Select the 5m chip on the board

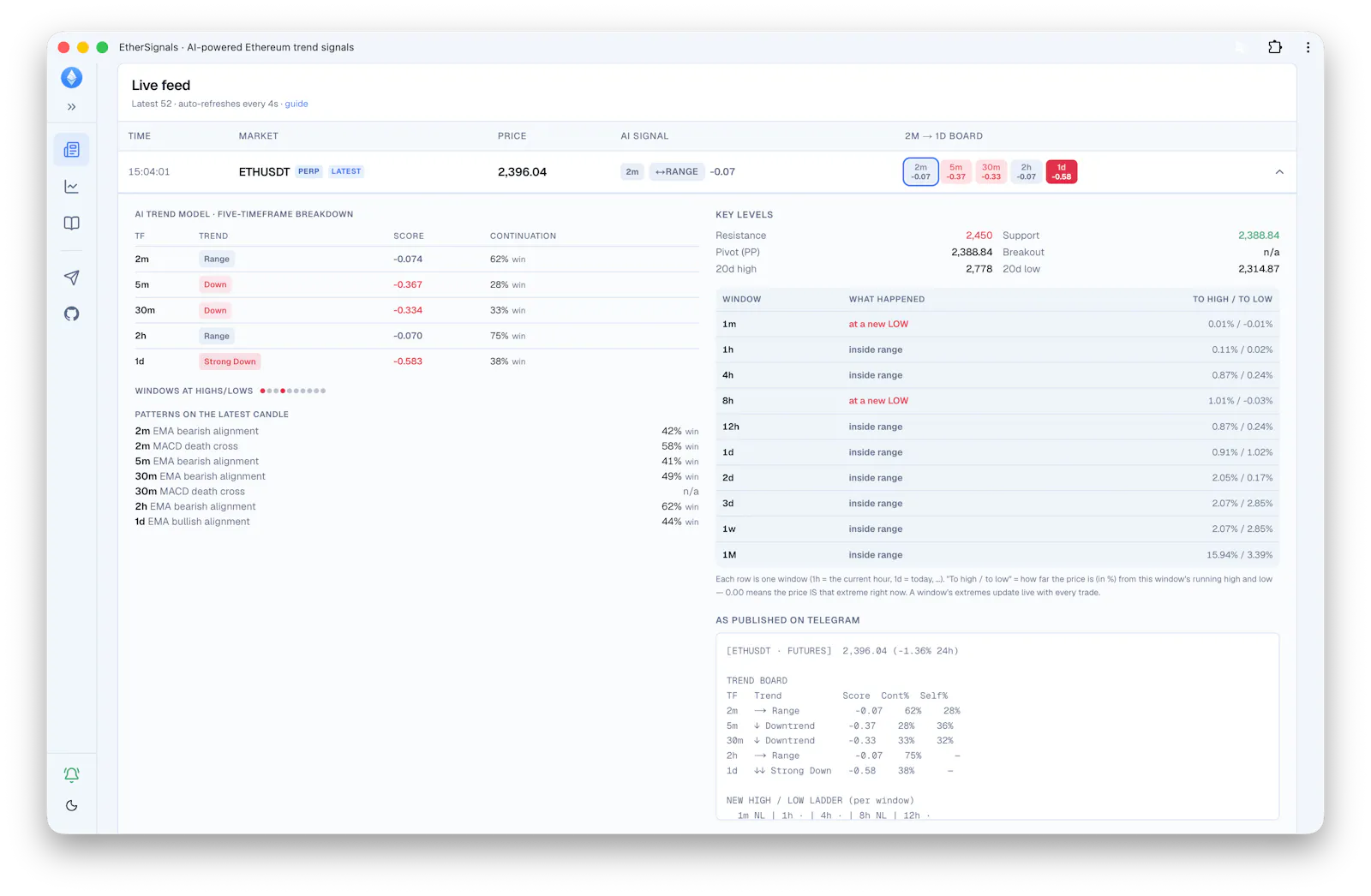[956, 172]
